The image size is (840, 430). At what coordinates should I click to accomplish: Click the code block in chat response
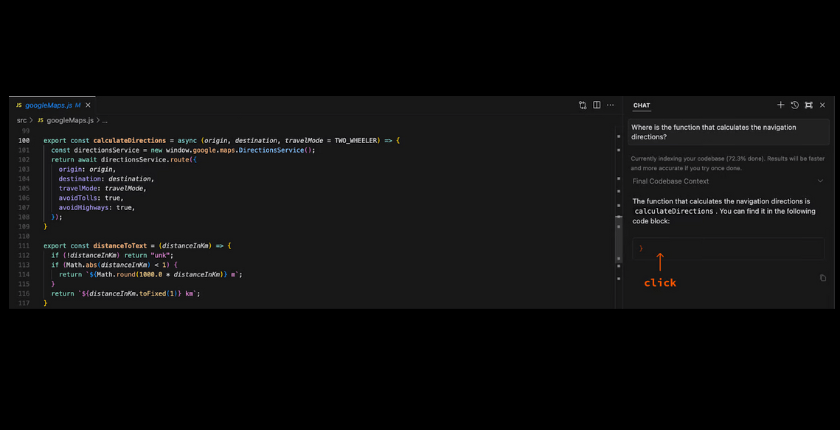click(728, 248)
